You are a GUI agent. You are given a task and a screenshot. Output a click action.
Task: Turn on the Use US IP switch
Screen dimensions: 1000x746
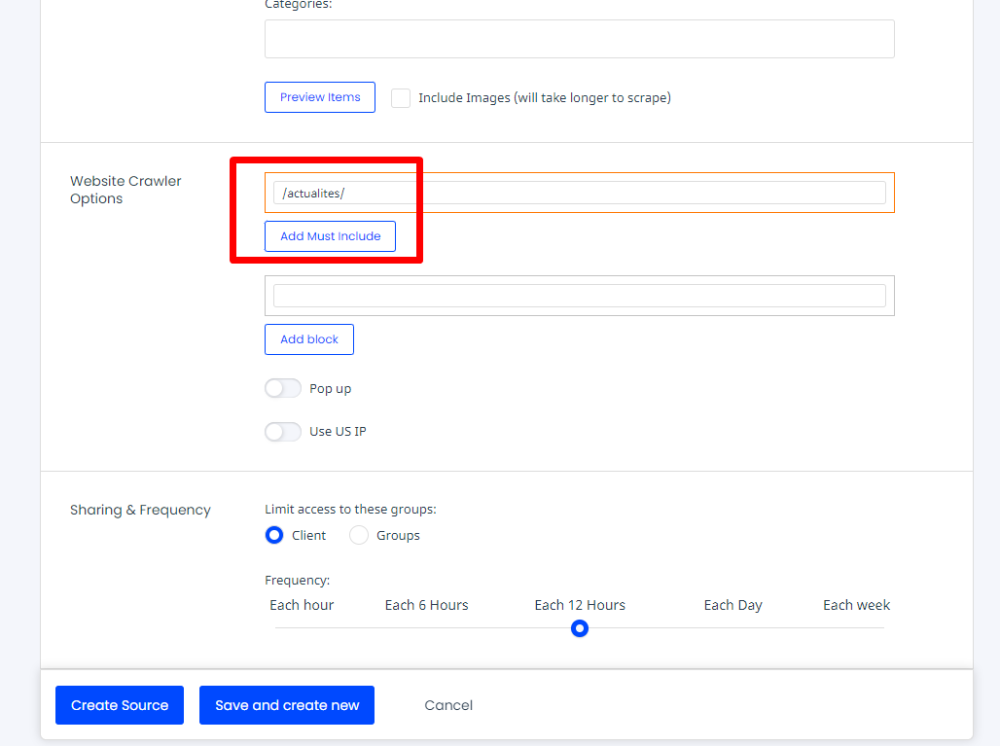coord(283,432)
